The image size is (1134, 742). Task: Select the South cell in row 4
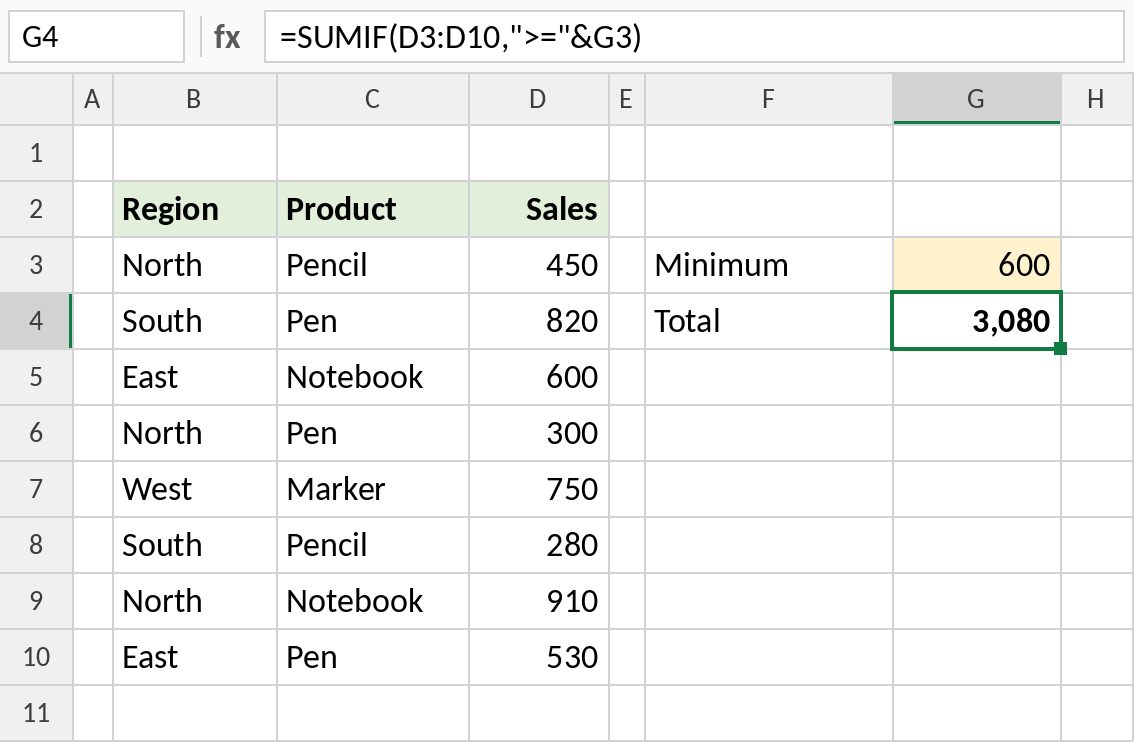(x=195, y=321)
